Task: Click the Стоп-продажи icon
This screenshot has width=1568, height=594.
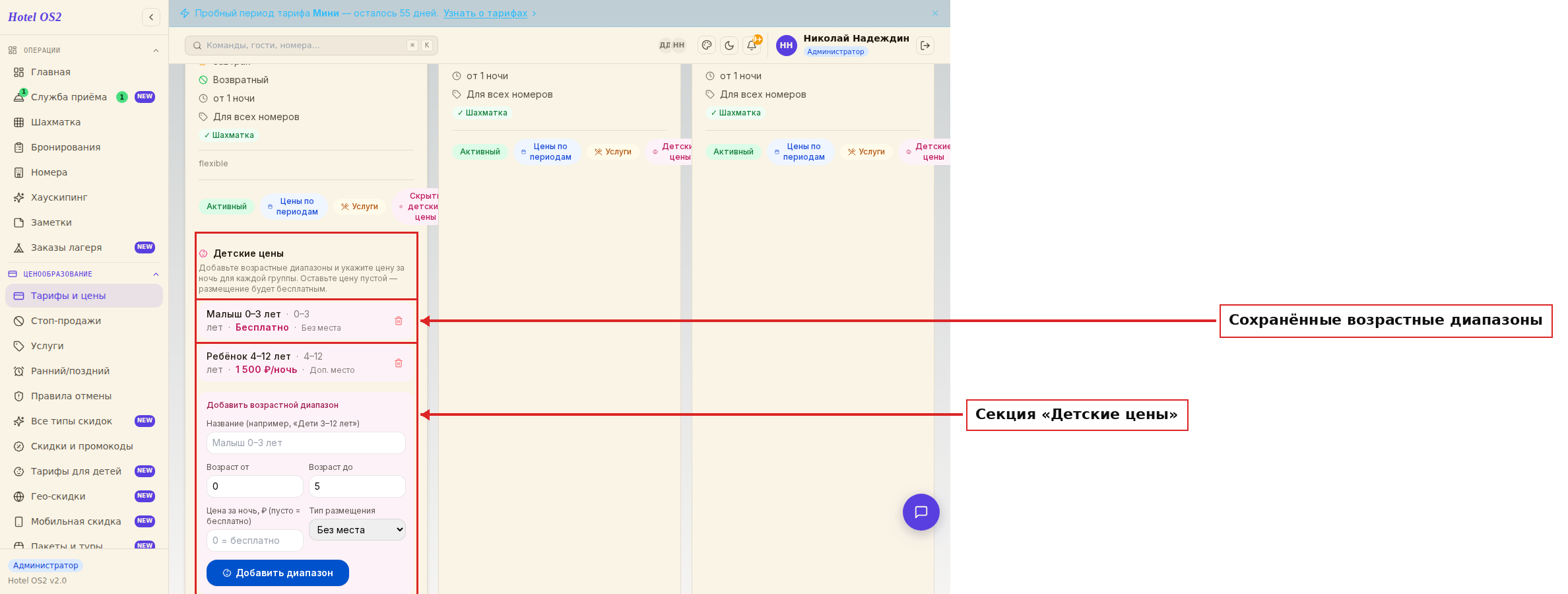Action: coord(19,321)
